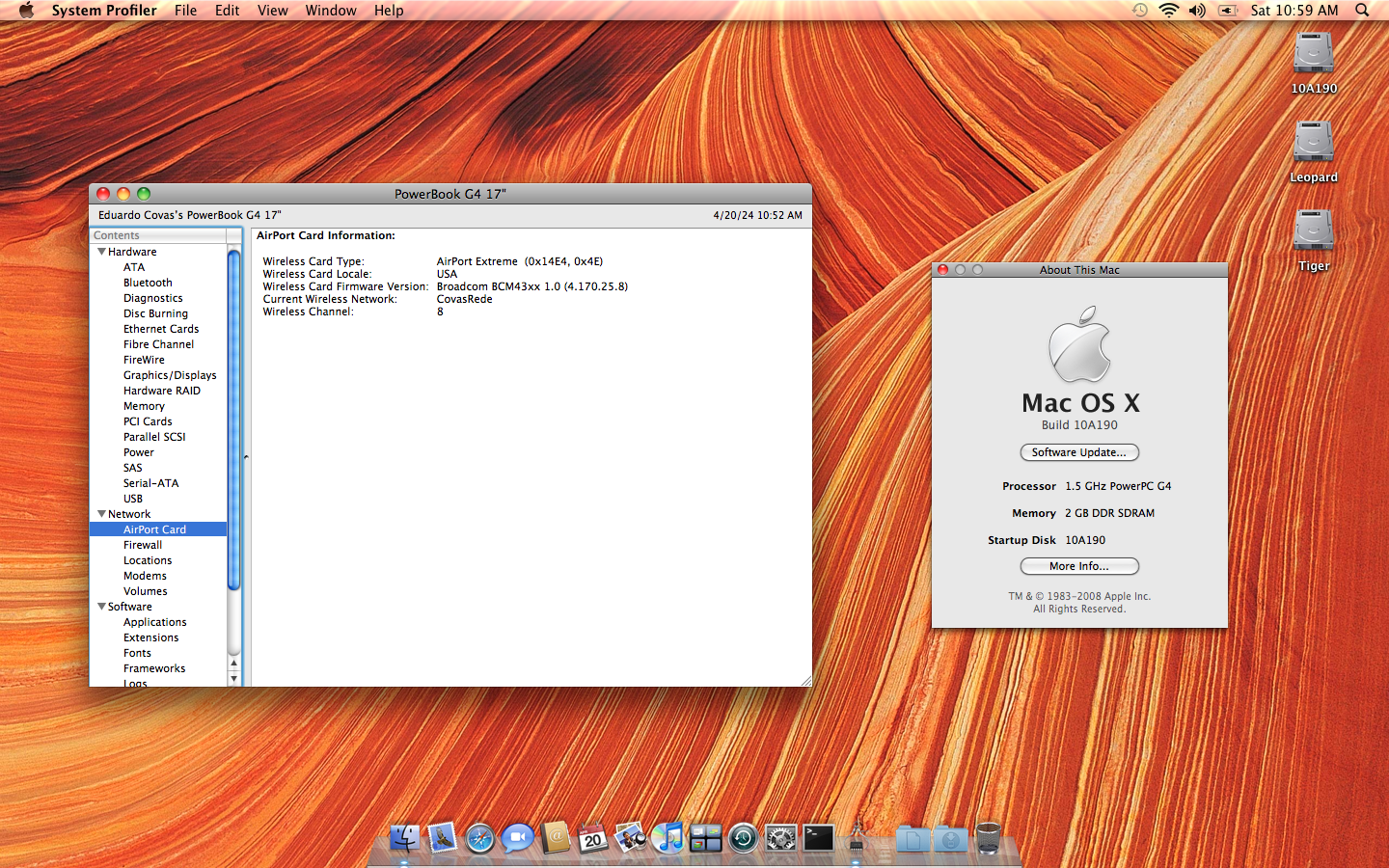1389x868 pixels.
Task: Select Bluetooth under Hardware
Action: 148,283
